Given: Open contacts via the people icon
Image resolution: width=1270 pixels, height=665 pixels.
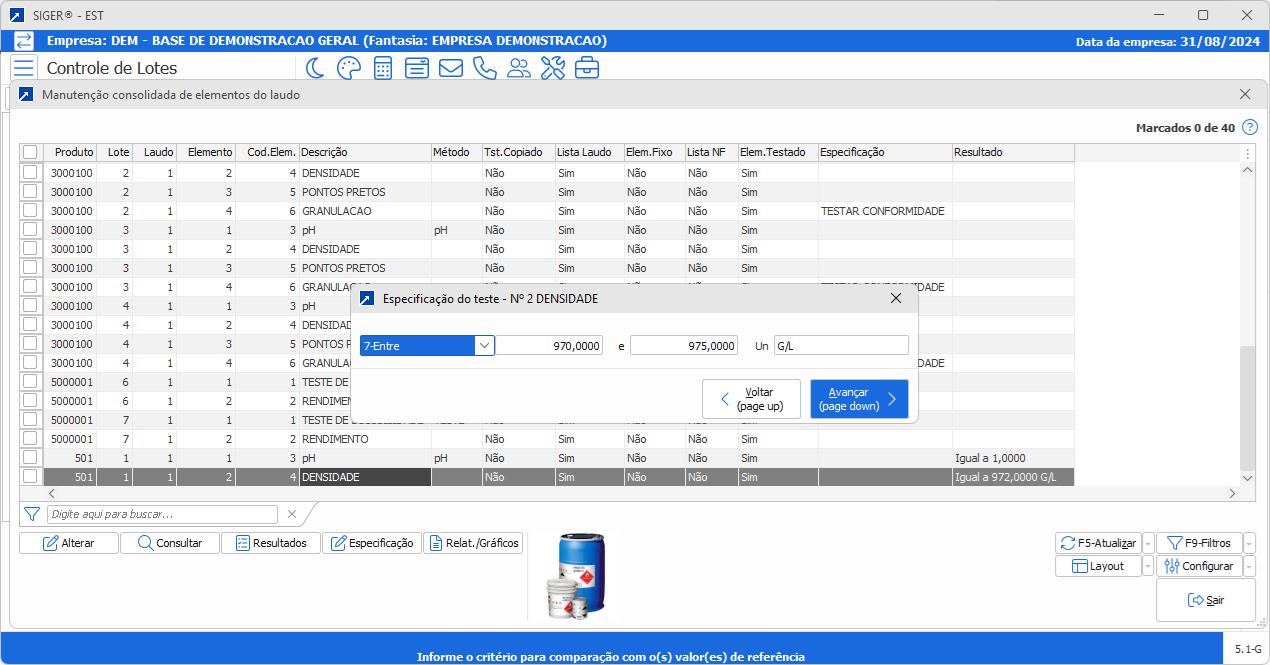Looking at the screenshot, I should (x=519, y=68).
